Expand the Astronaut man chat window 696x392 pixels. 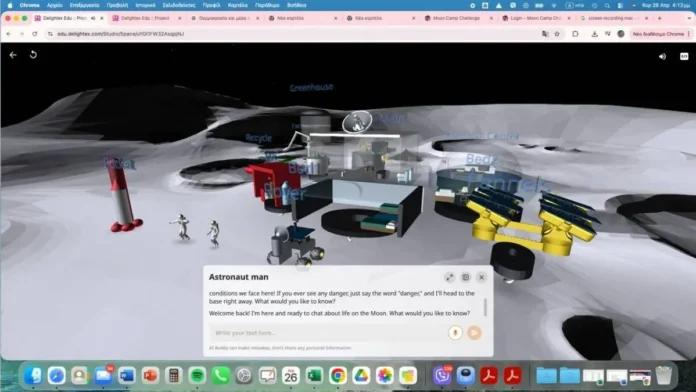pyautogui.click(x=450, y=277)
